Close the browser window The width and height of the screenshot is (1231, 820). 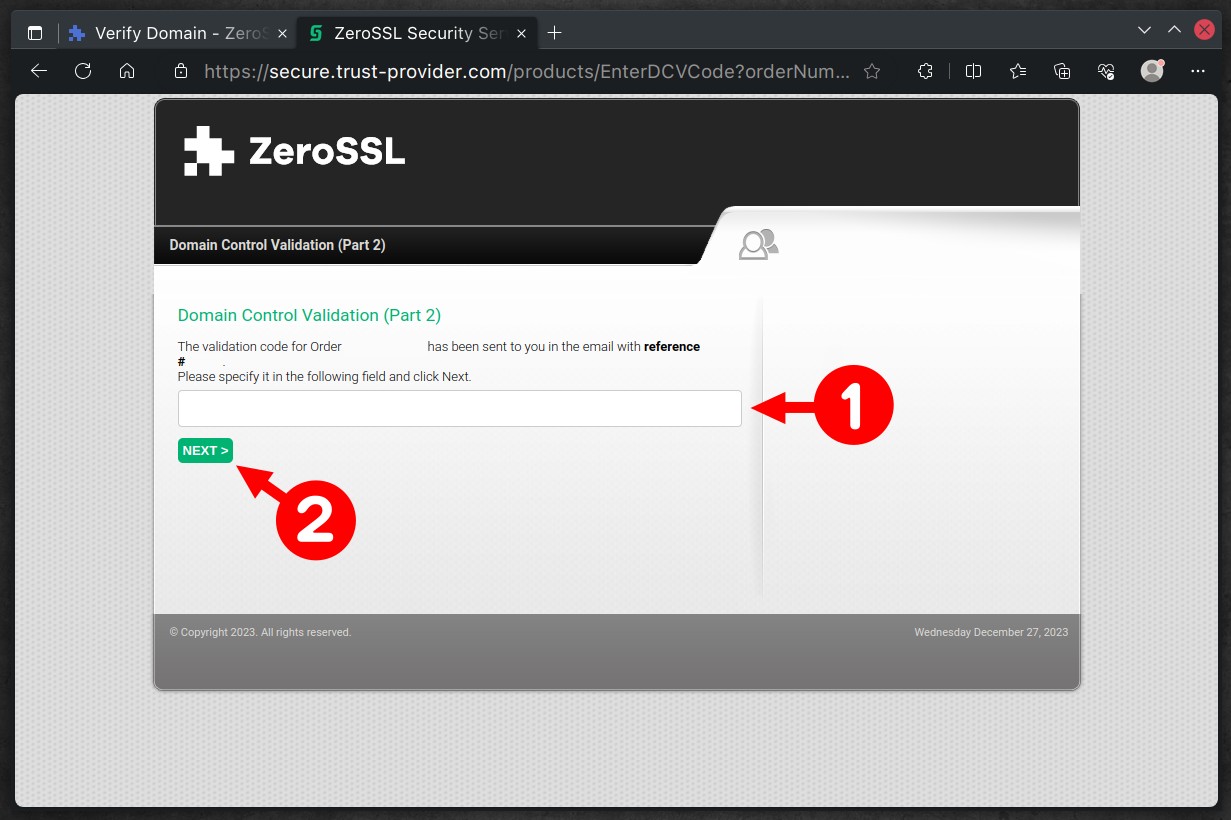pyautogui.click(x=1205, y=31)
